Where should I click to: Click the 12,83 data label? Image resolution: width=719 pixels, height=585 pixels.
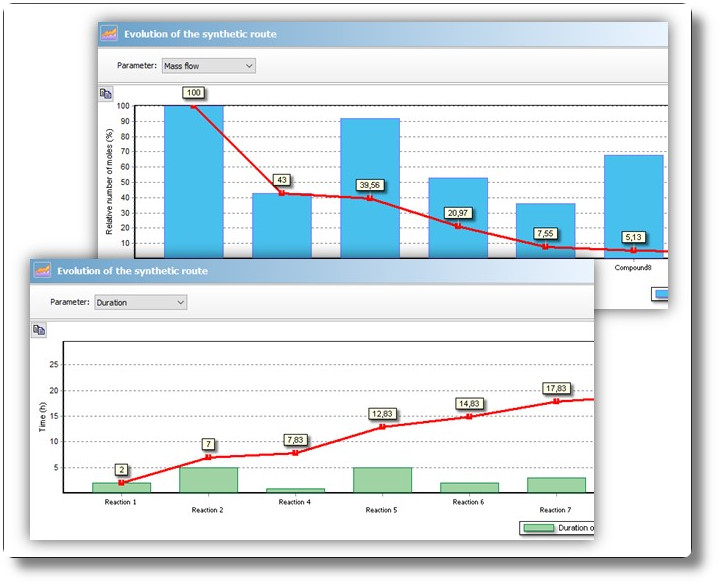382,414
